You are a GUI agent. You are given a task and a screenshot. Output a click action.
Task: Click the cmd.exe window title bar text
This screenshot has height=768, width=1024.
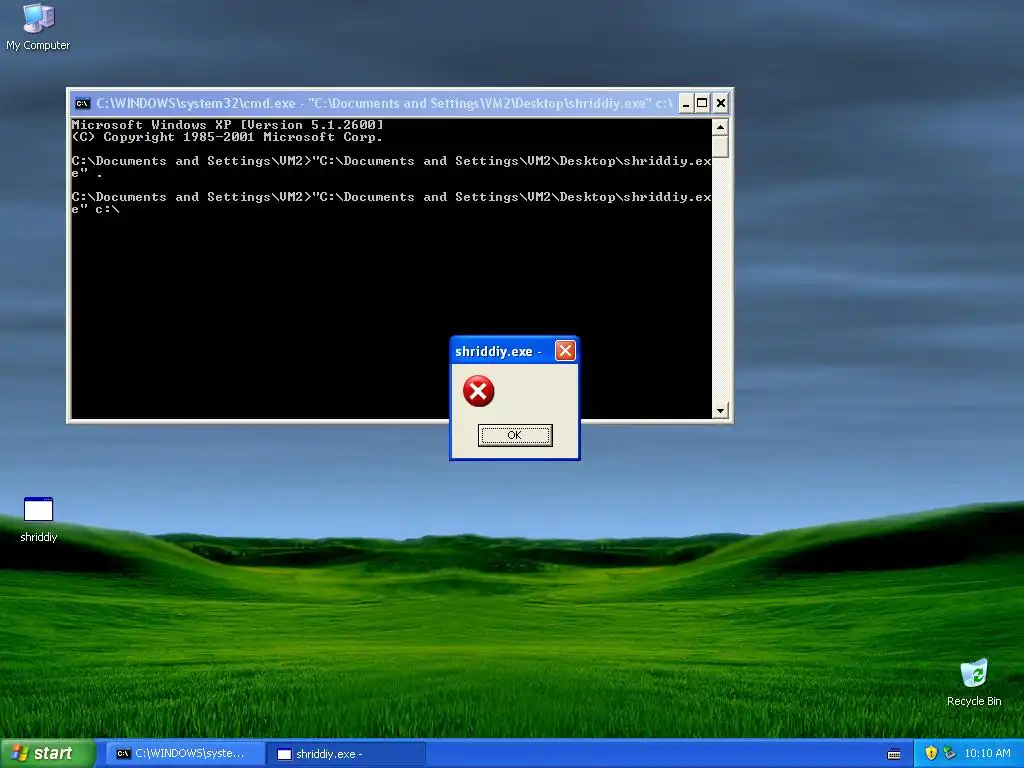(x=384, y=103)
